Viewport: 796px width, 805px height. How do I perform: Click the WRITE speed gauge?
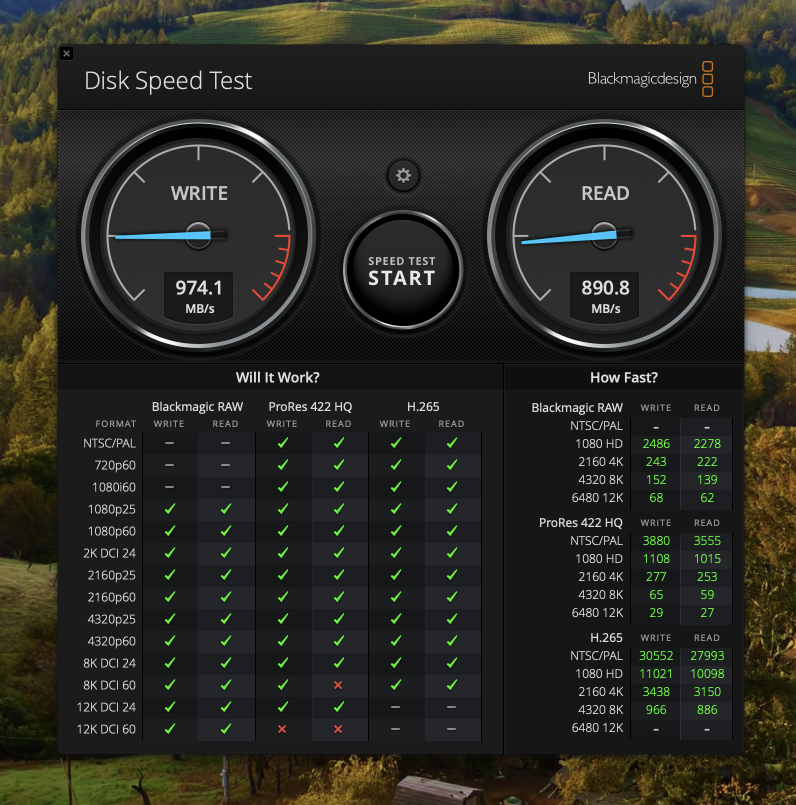[198, 236]
